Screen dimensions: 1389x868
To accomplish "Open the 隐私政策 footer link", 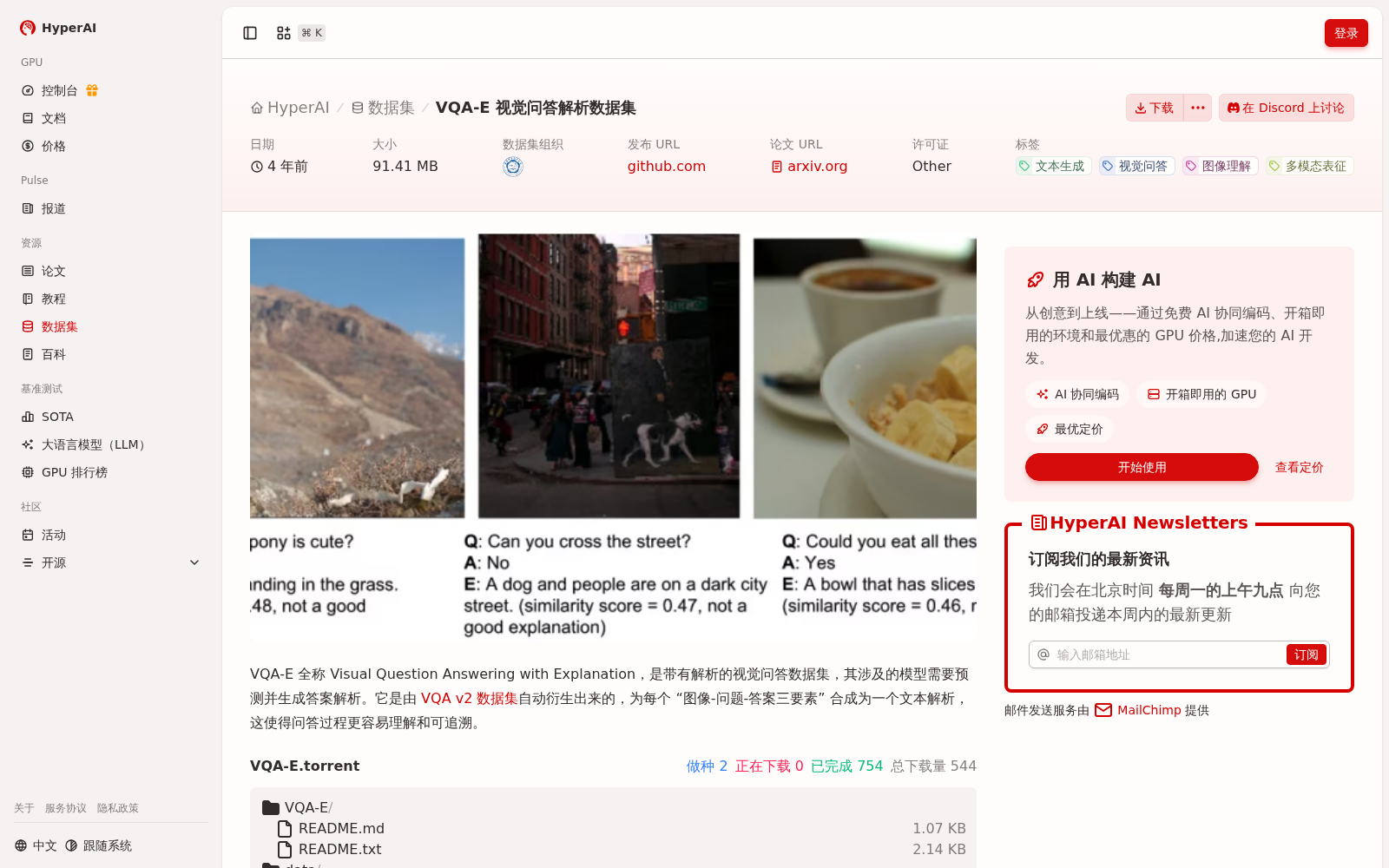I will tap(118, 808).
